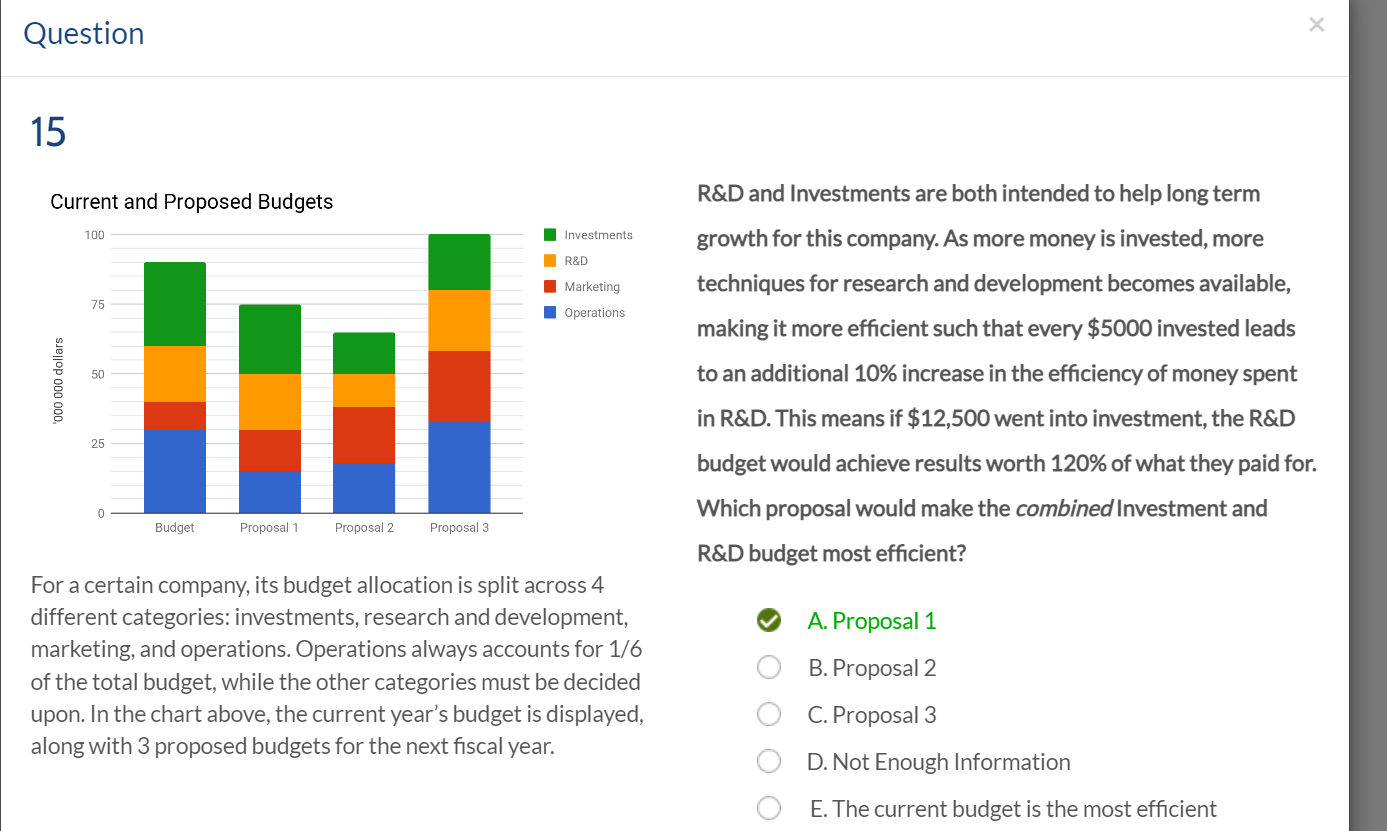Click the blue Operations segment of Proposal 2 bar
The image size is (1387, 831).
(364, 488)
